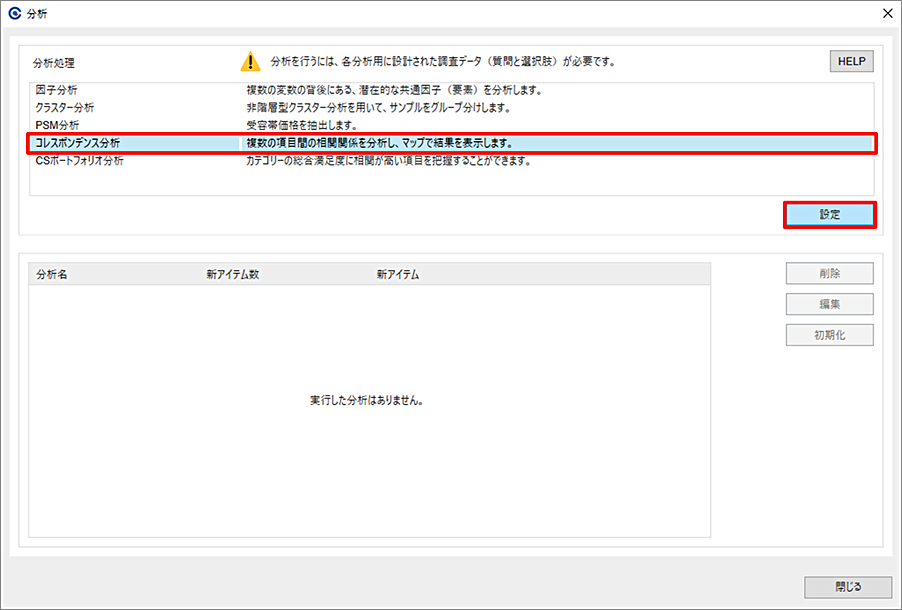Open the HELP button

coord(851,62)
